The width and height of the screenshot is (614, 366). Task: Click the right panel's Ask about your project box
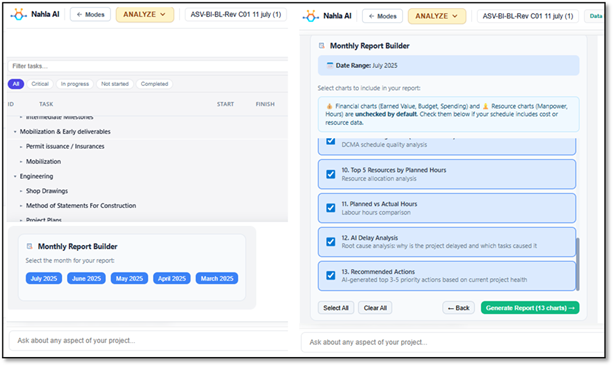[452, 342]
